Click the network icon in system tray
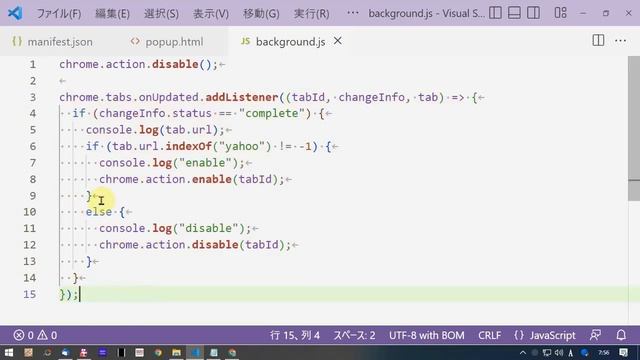Image resolution: width=640 pixels, height=360 pixels. pos(547,353)
